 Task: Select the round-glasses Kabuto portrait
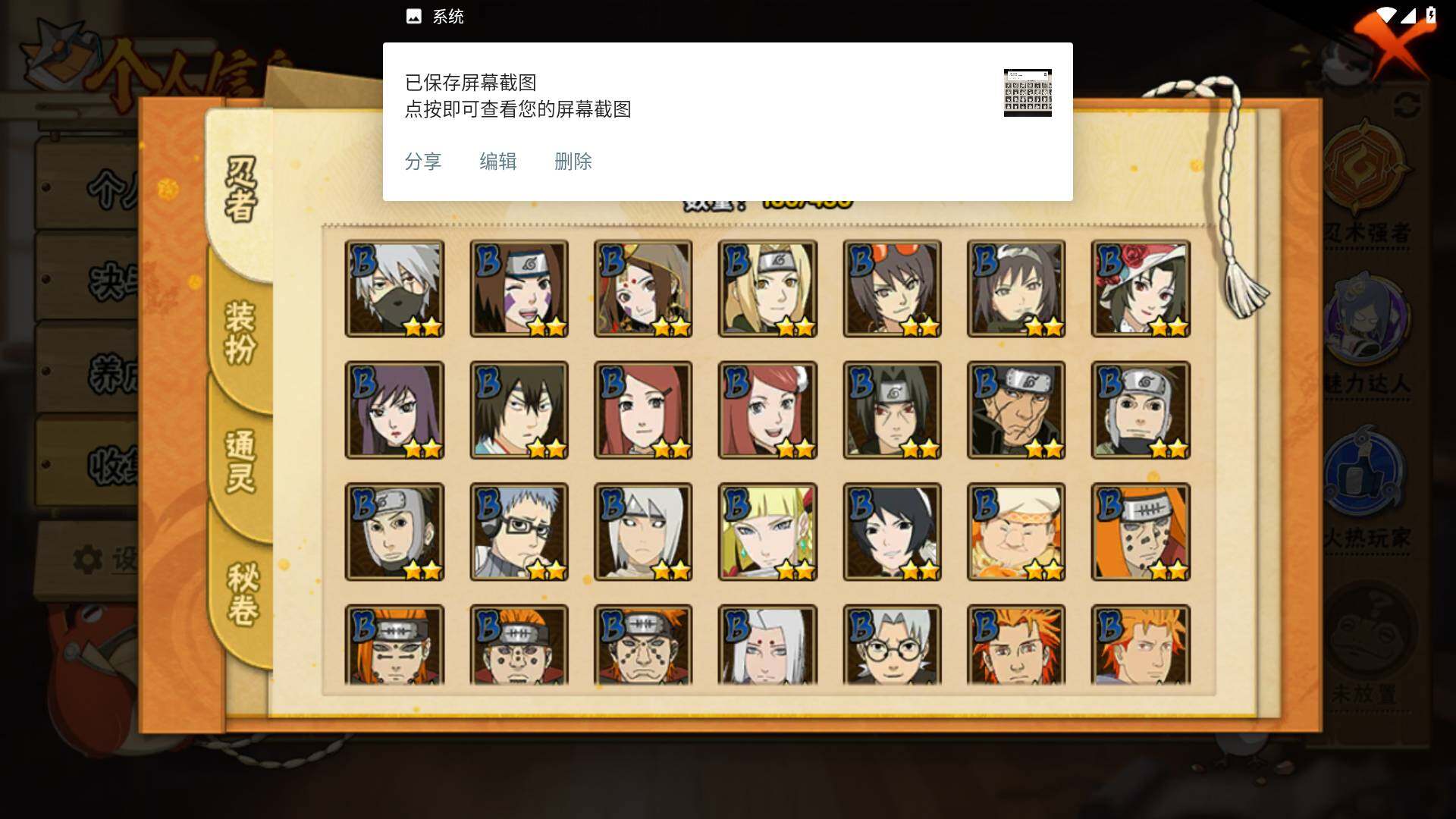tap(892, 645)
